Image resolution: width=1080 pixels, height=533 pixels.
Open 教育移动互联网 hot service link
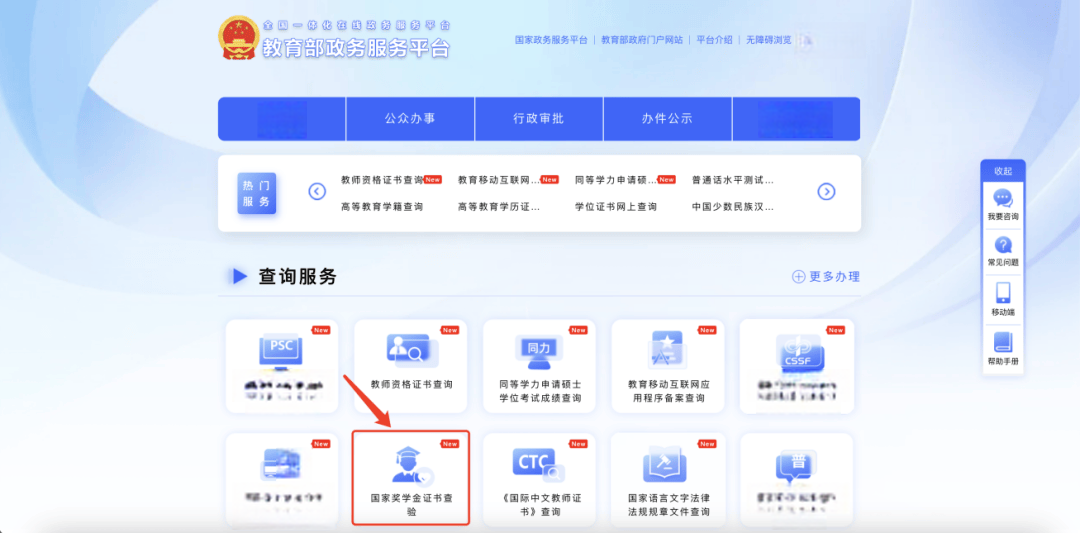(x=499, y=180)
